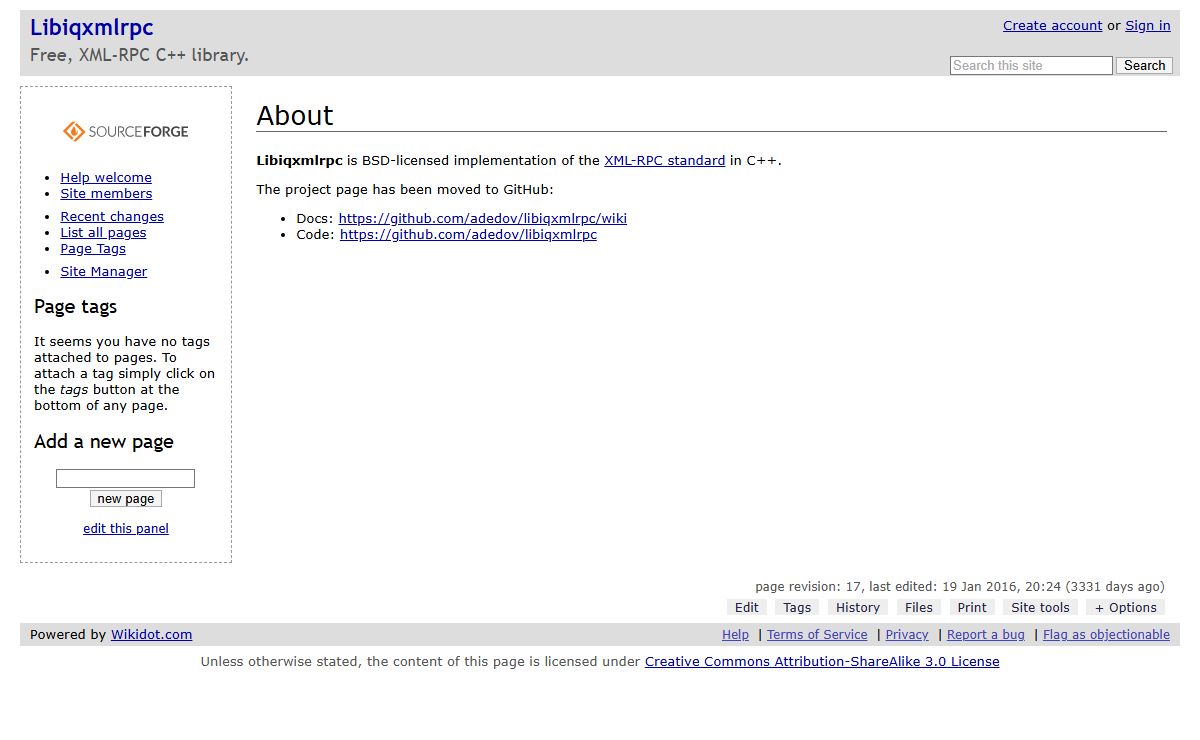Open the Libiqxmlrpc site title link
This screenshot has height=740, width=1200.
(92, 28)
